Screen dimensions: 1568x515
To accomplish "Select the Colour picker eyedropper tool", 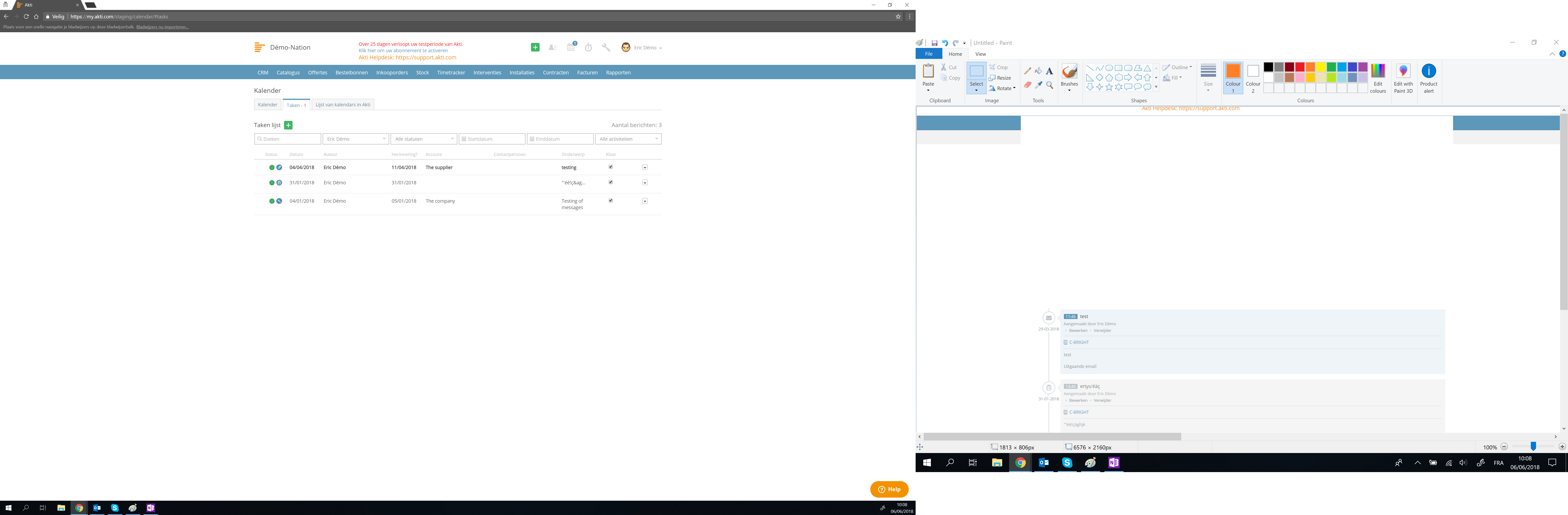I will tap(1038, 85).
